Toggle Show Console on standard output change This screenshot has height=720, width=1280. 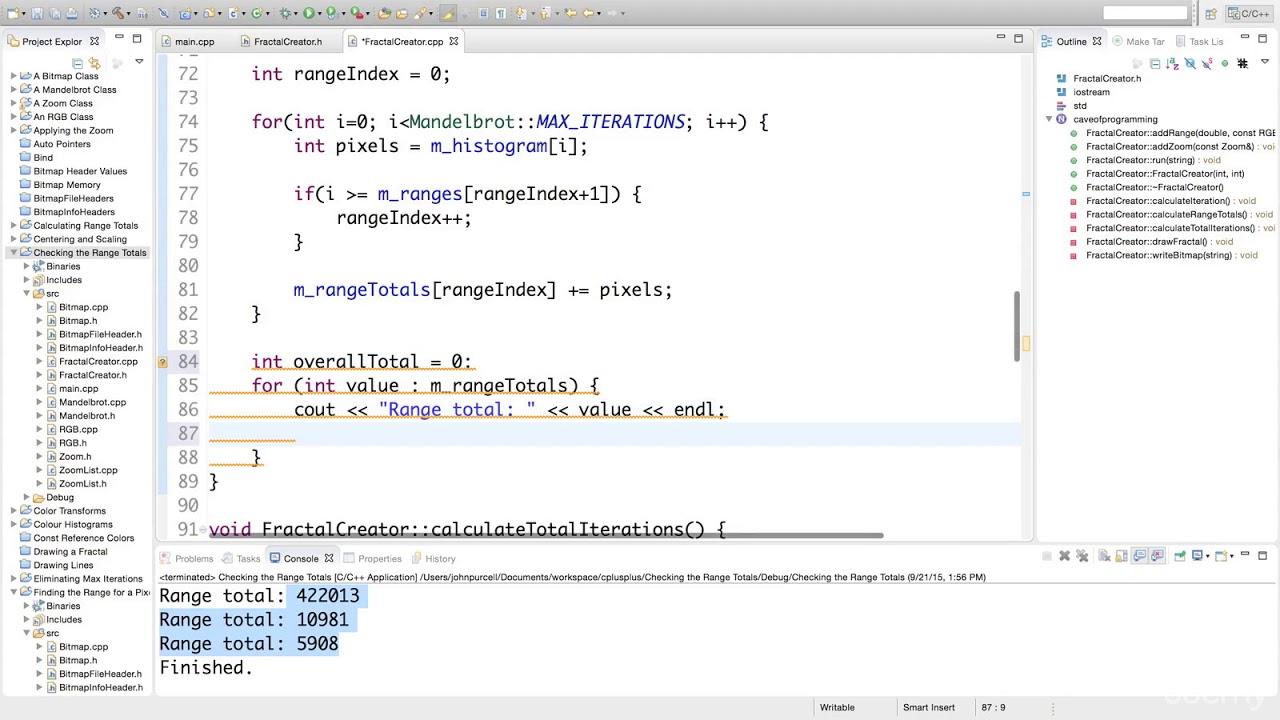click(1139, 556)
